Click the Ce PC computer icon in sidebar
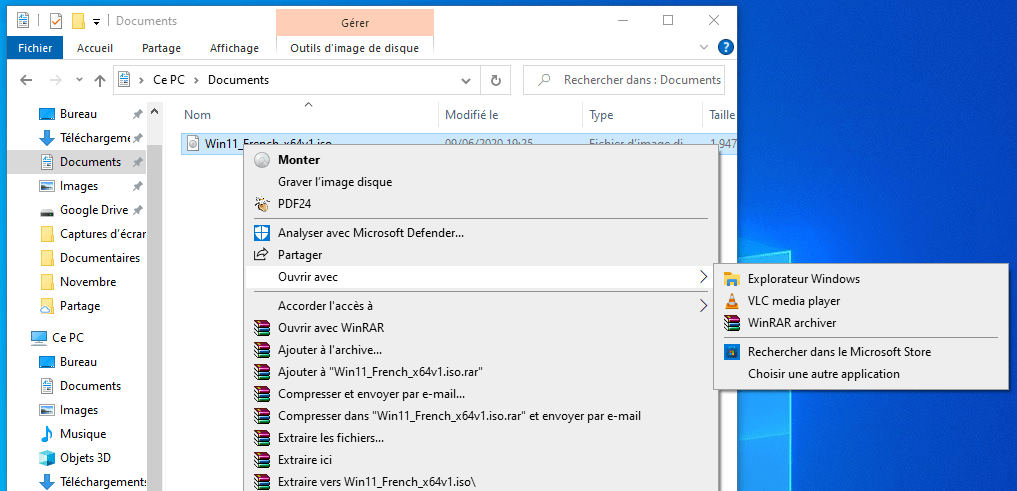The height and width of the screenshot is (491, 1017). 39,338
